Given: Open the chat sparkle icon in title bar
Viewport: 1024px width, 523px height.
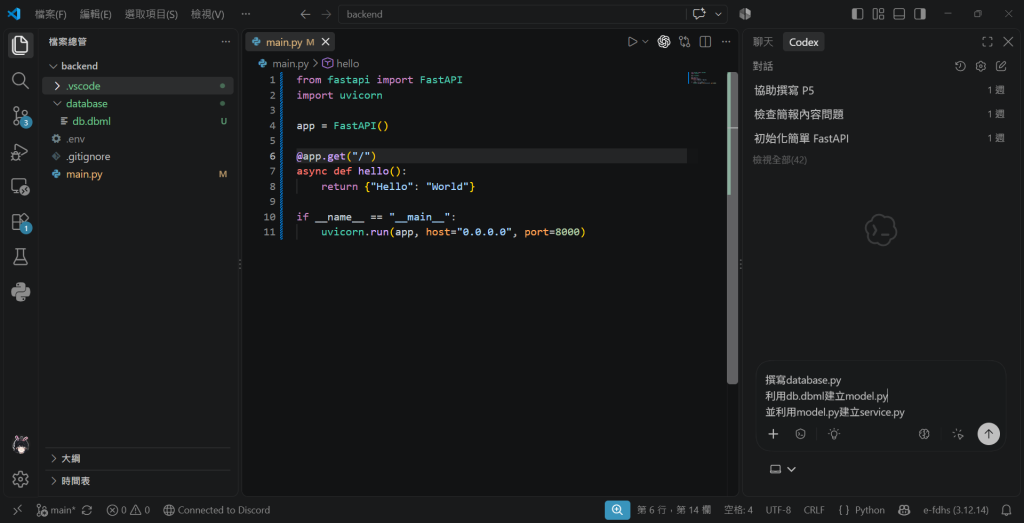Looking at the screenshot, I should pyautogui.click(x=699, y=14).
